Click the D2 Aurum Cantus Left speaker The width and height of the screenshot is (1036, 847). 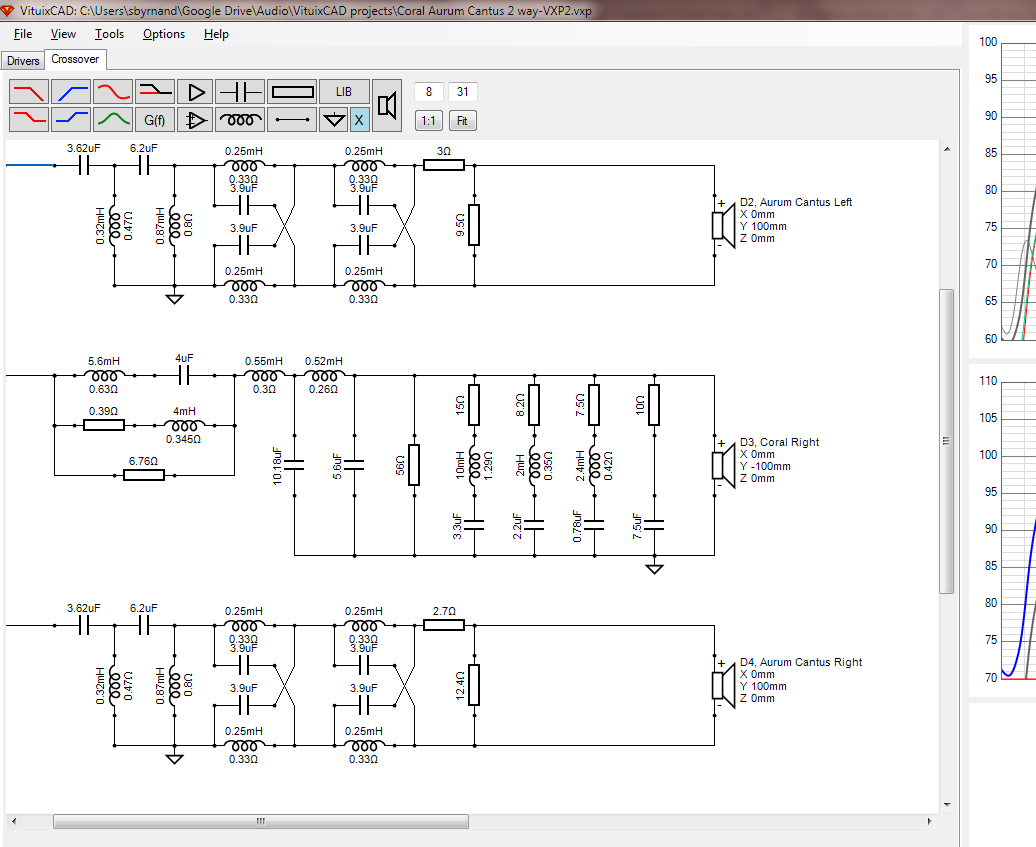coord(724,225)
